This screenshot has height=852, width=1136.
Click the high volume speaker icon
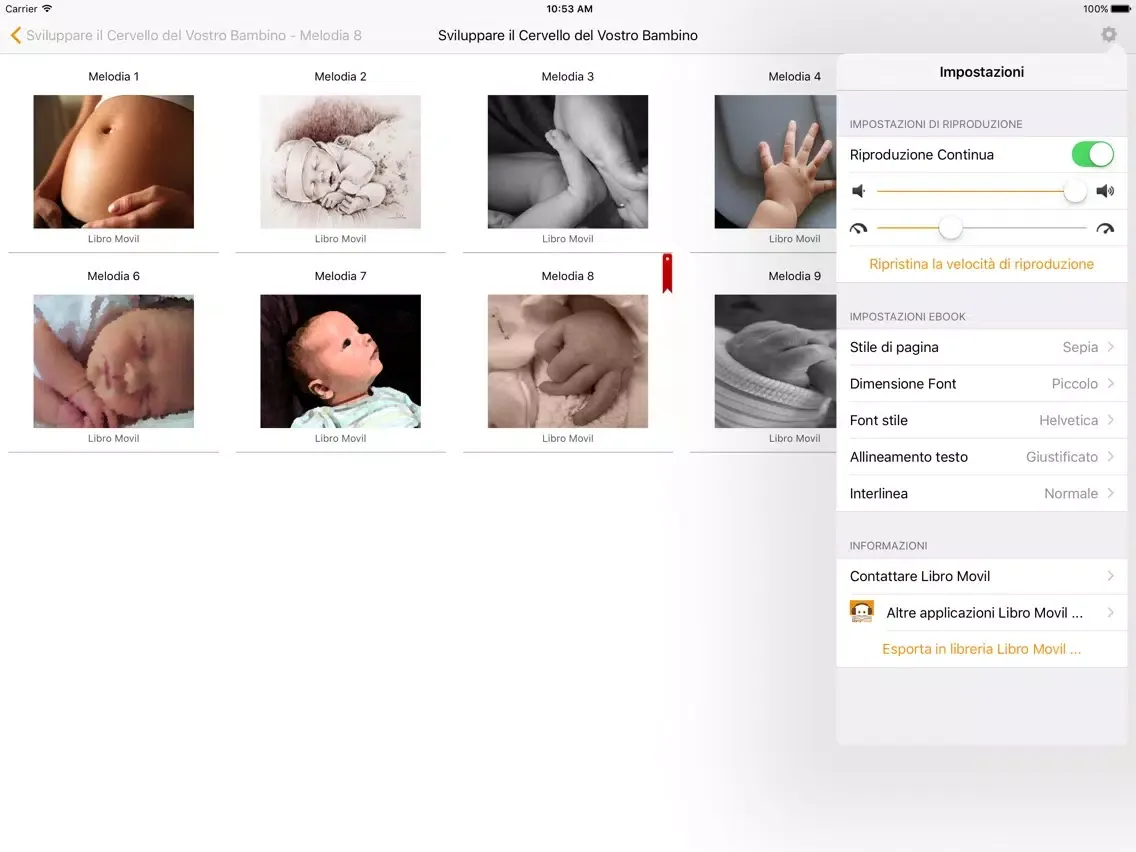click(1105, 191)
